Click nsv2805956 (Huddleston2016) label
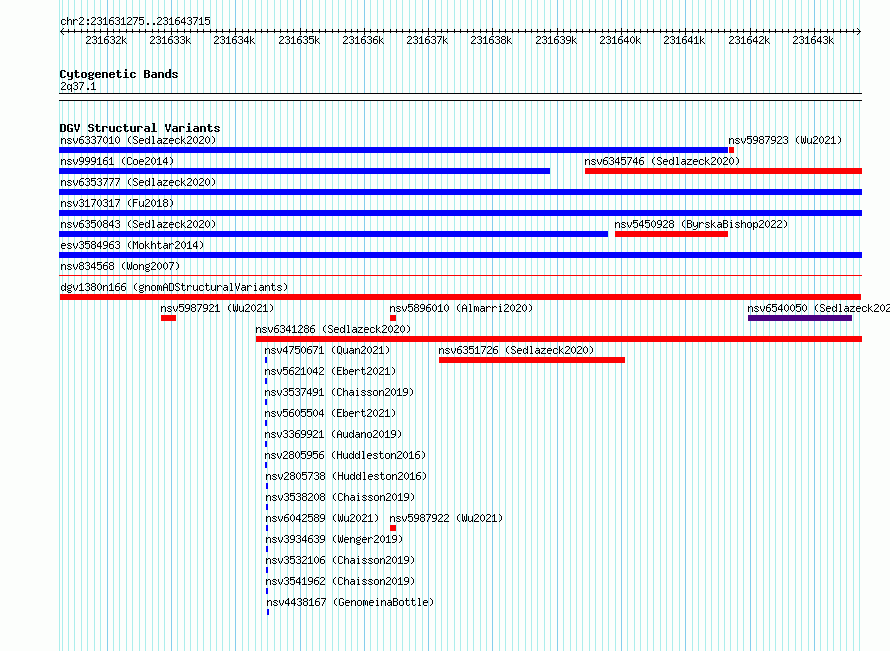Image resolution: width=890 pixels, height=651 pixels. coord(345,455)
